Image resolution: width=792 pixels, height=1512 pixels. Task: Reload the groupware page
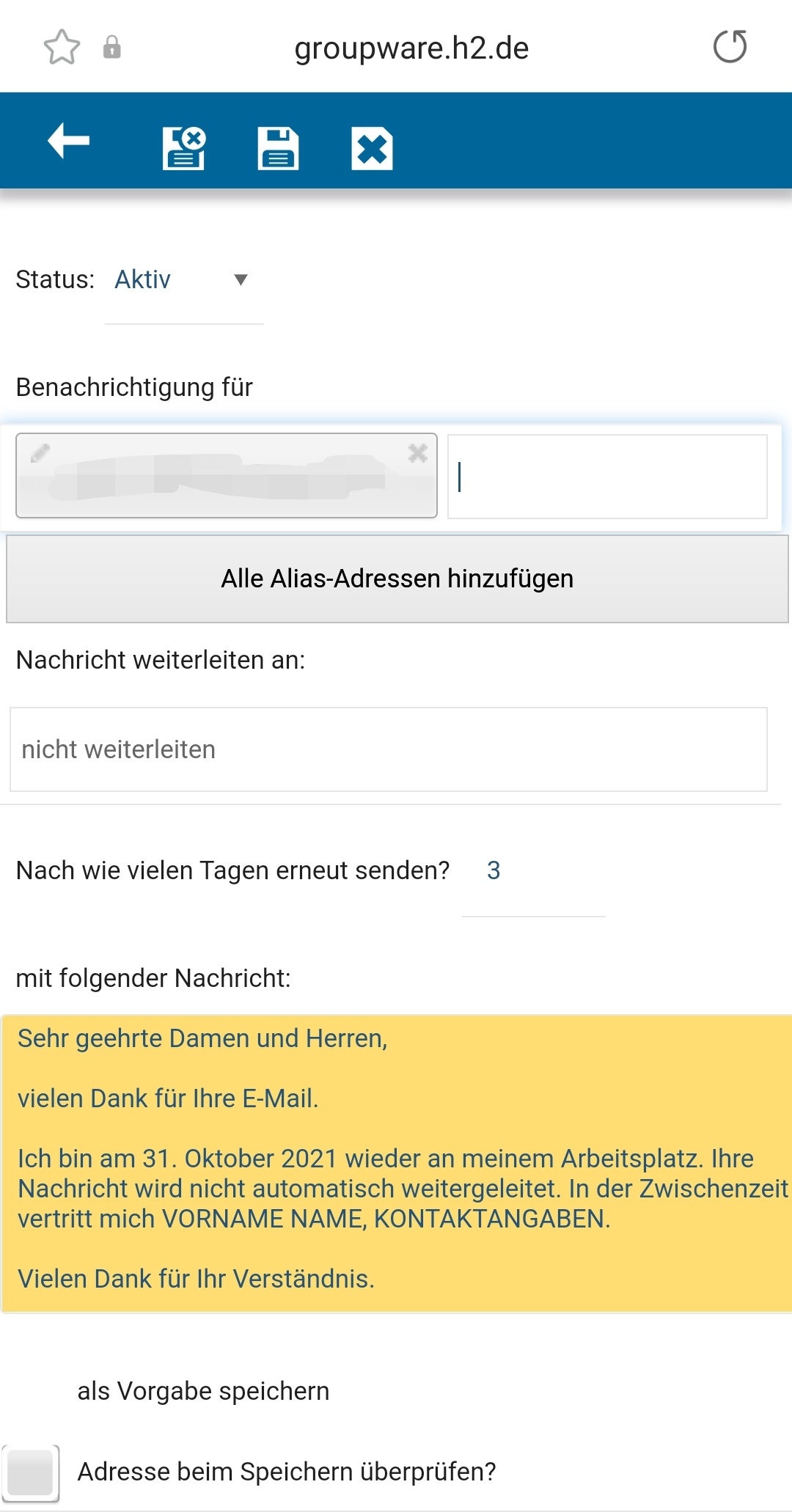[730, 47]
